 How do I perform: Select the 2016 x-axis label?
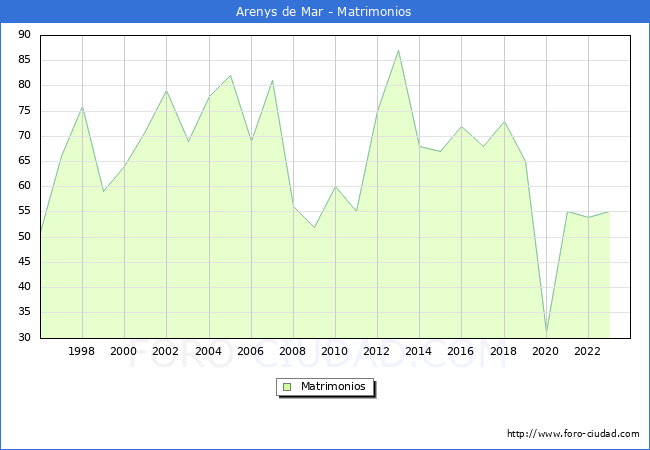click(x=461, y=351)
